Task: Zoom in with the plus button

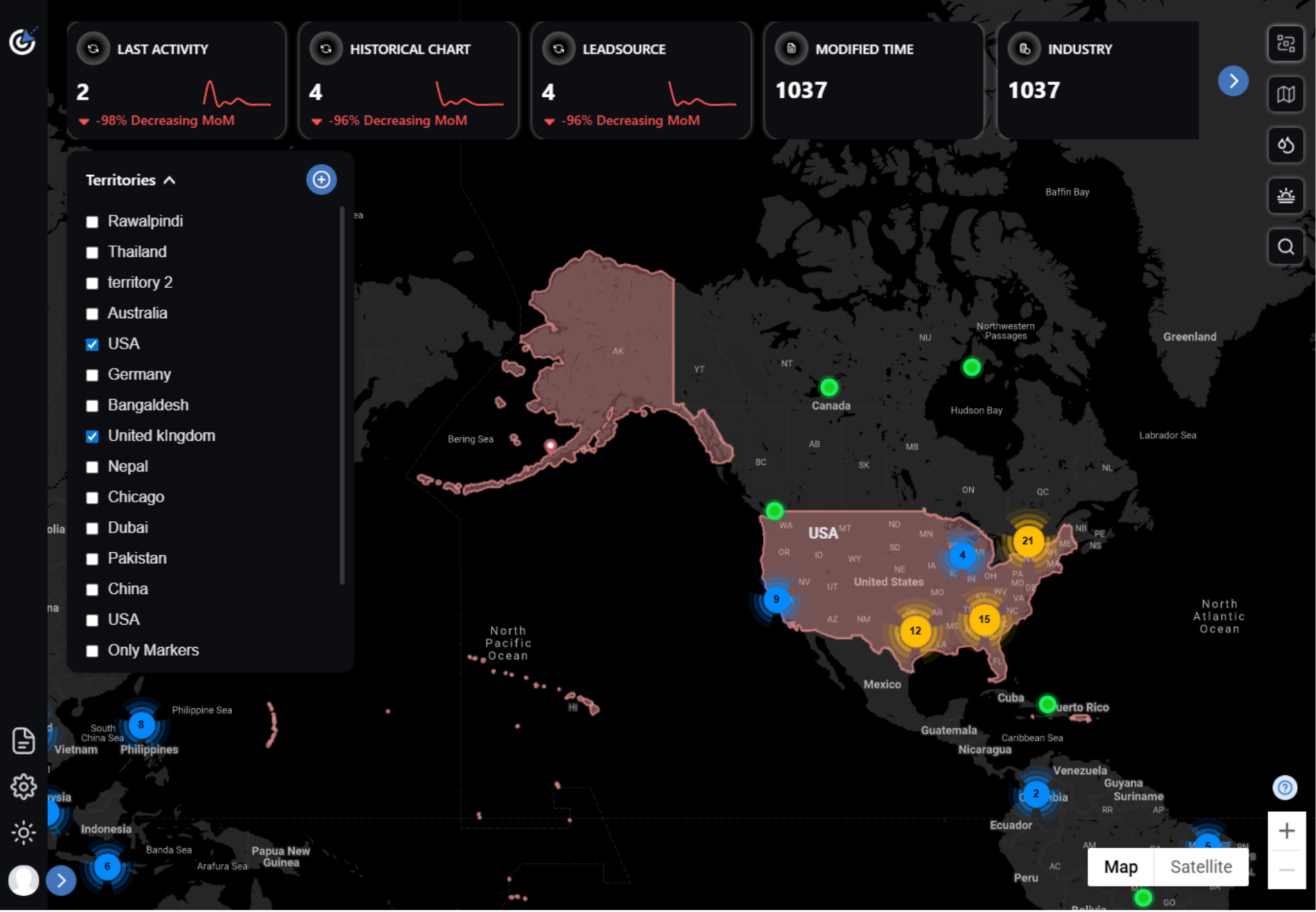Action: tap(1286, 831)
